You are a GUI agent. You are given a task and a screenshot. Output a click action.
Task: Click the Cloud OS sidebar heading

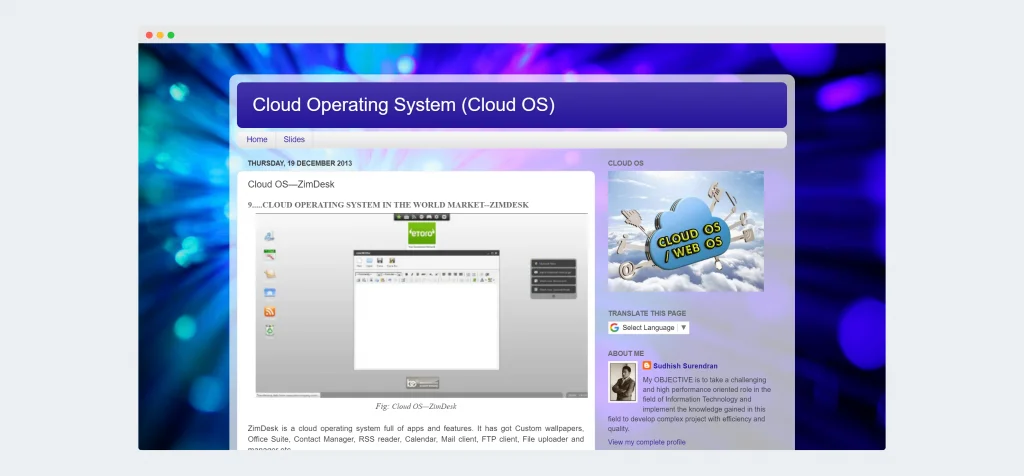pyautogui.click(x=626, y=163)
